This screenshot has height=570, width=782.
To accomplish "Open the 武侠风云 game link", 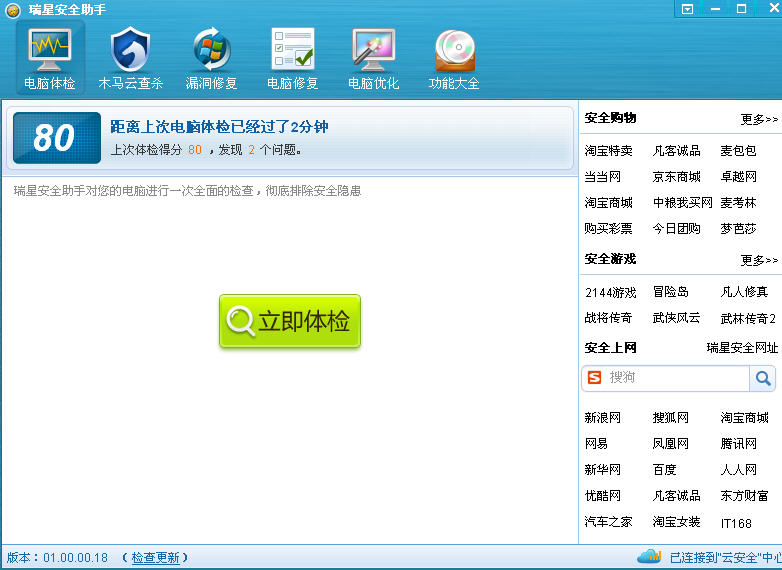I will pyautogui.click(x=676, y=318).
